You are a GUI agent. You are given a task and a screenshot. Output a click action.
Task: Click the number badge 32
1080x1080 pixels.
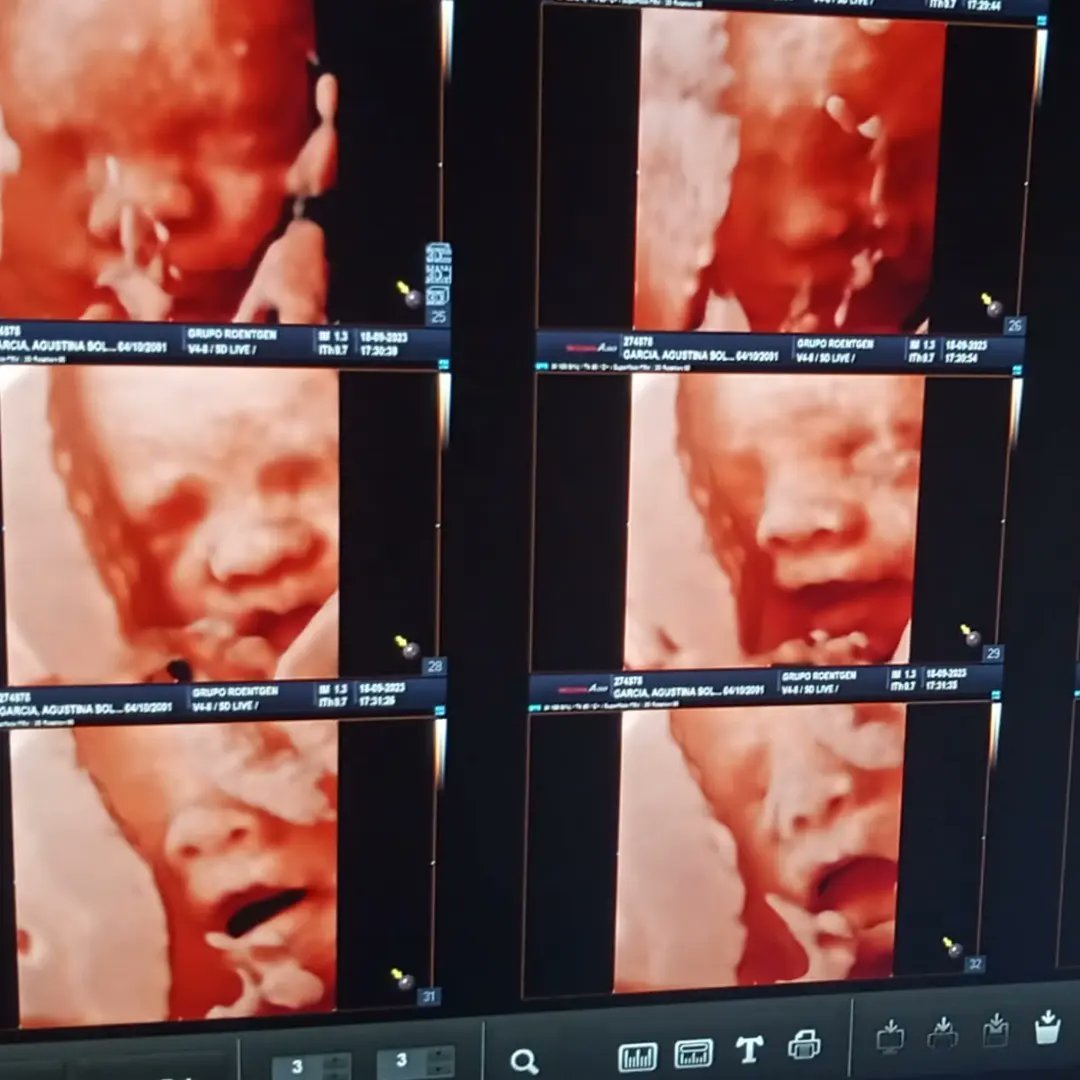(x=975, y=964)
